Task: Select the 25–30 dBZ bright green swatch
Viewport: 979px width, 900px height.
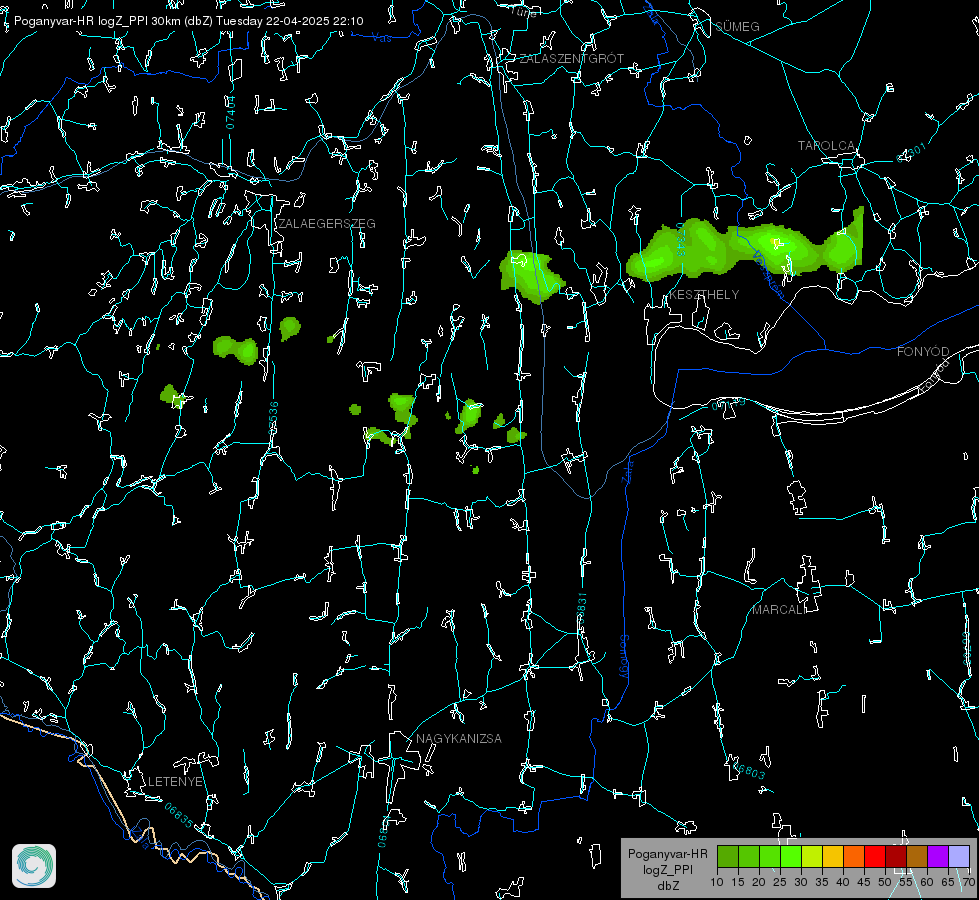Action: pyautogui.click(x=791, y=856)
